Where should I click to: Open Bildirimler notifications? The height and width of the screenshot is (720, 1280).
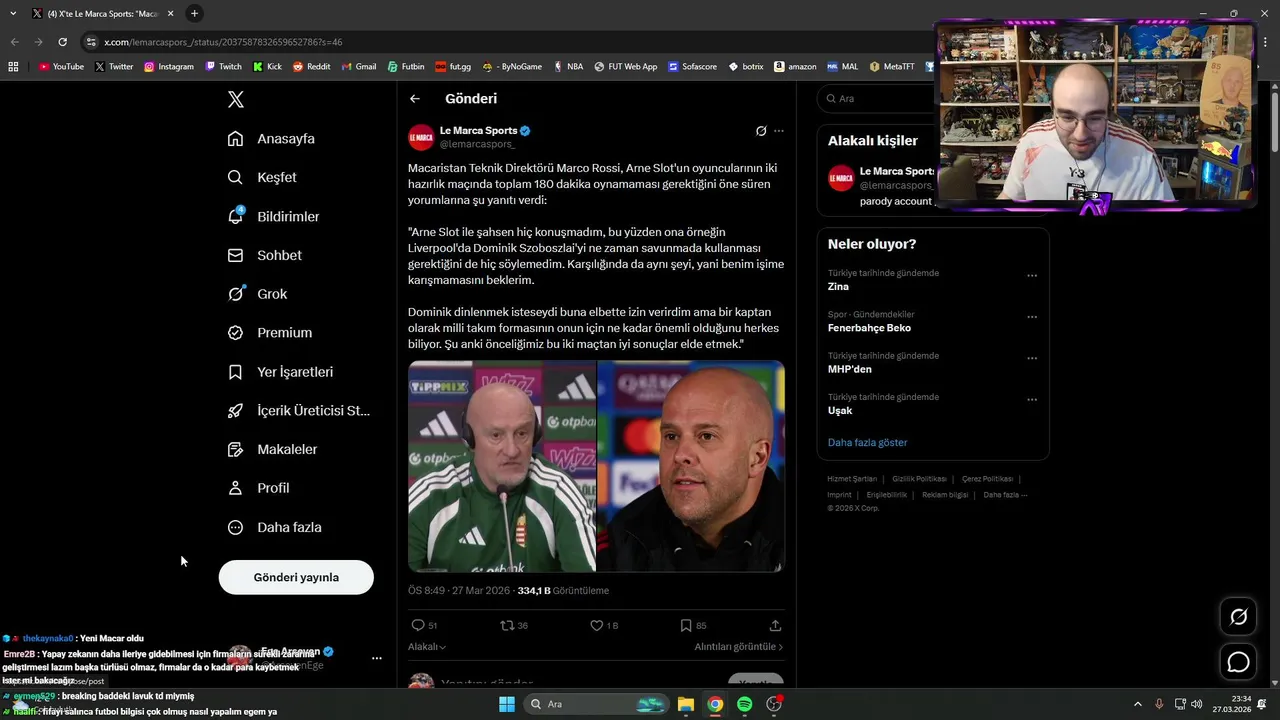273,216
